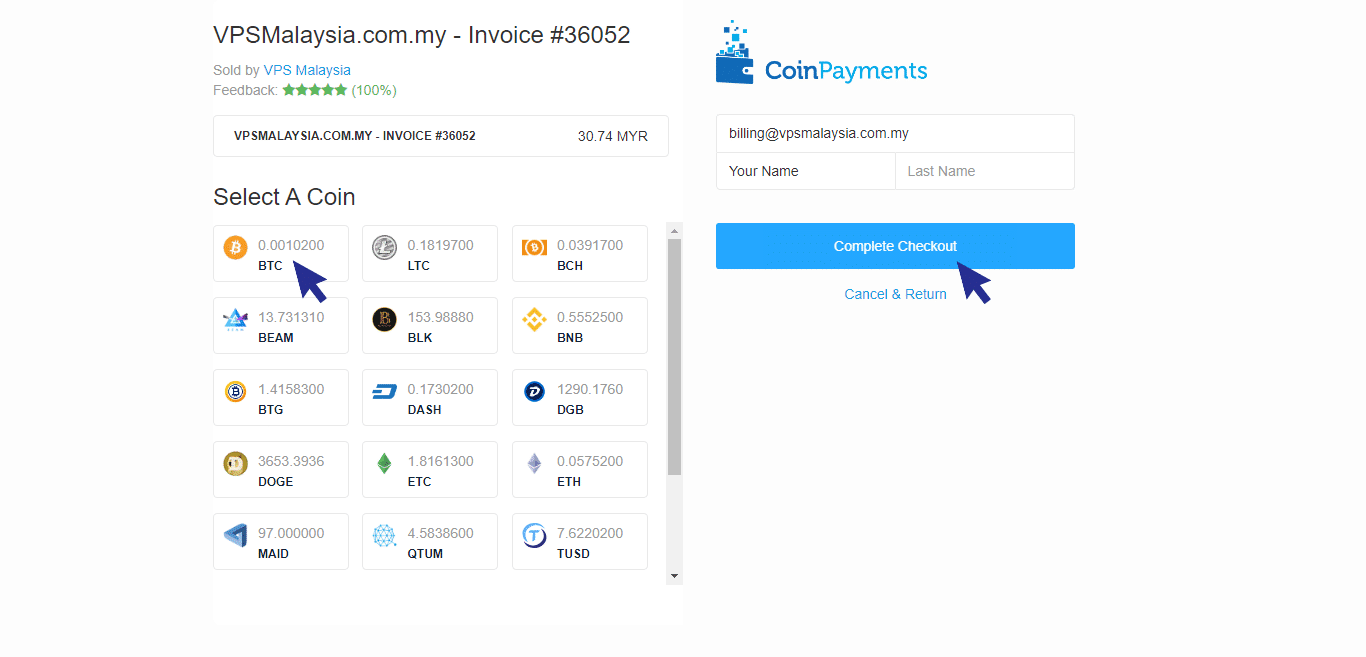
Task: Choose the QTUM coin icon
Action: pos(385,535)
